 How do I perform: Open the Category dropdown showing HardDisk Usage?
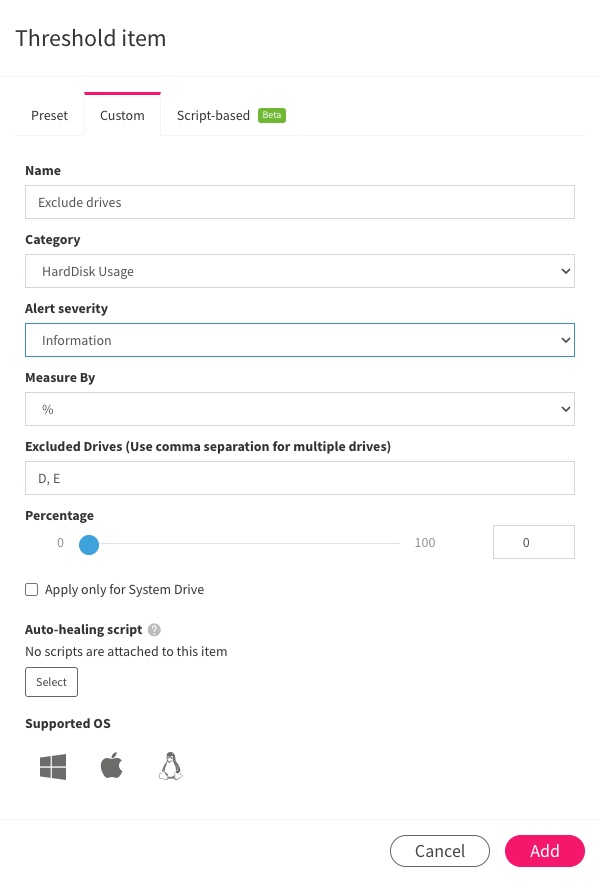click(300, 271)
